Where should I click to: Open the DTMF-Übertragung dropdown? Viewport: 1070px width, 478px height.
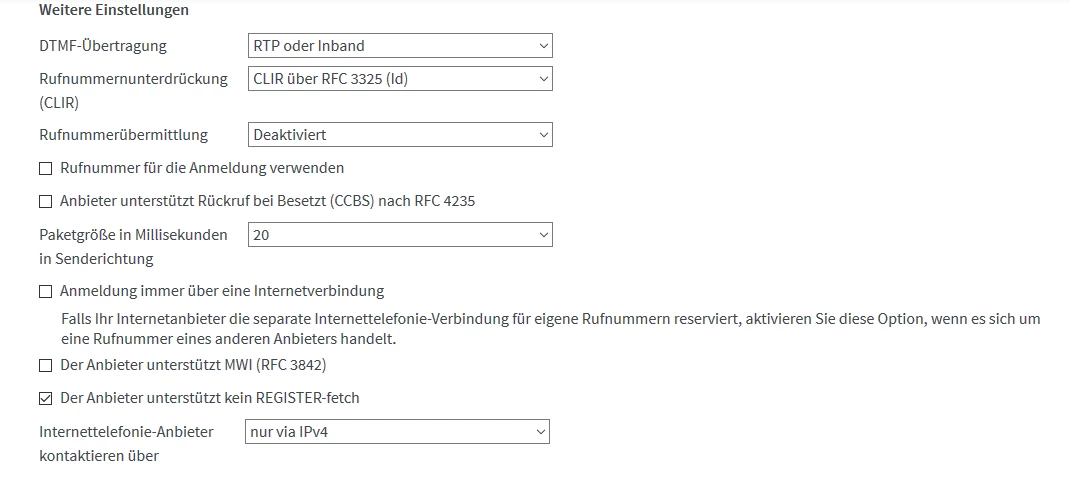(399, 46)
